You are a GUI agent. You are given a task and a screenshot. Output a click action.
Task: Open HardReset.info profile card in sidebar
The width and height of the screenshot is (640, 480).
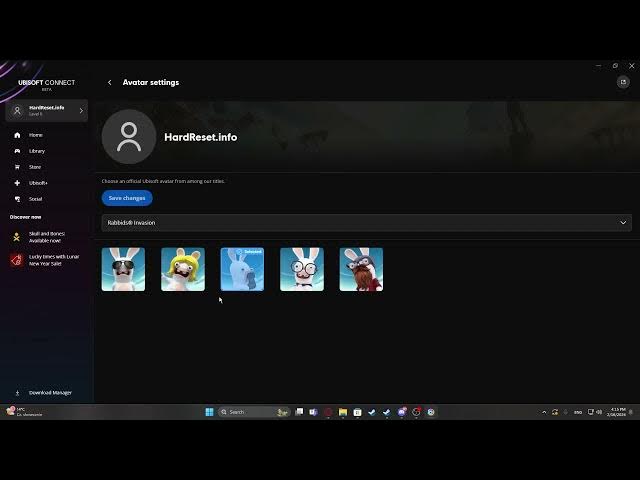(x=47, y=111)
